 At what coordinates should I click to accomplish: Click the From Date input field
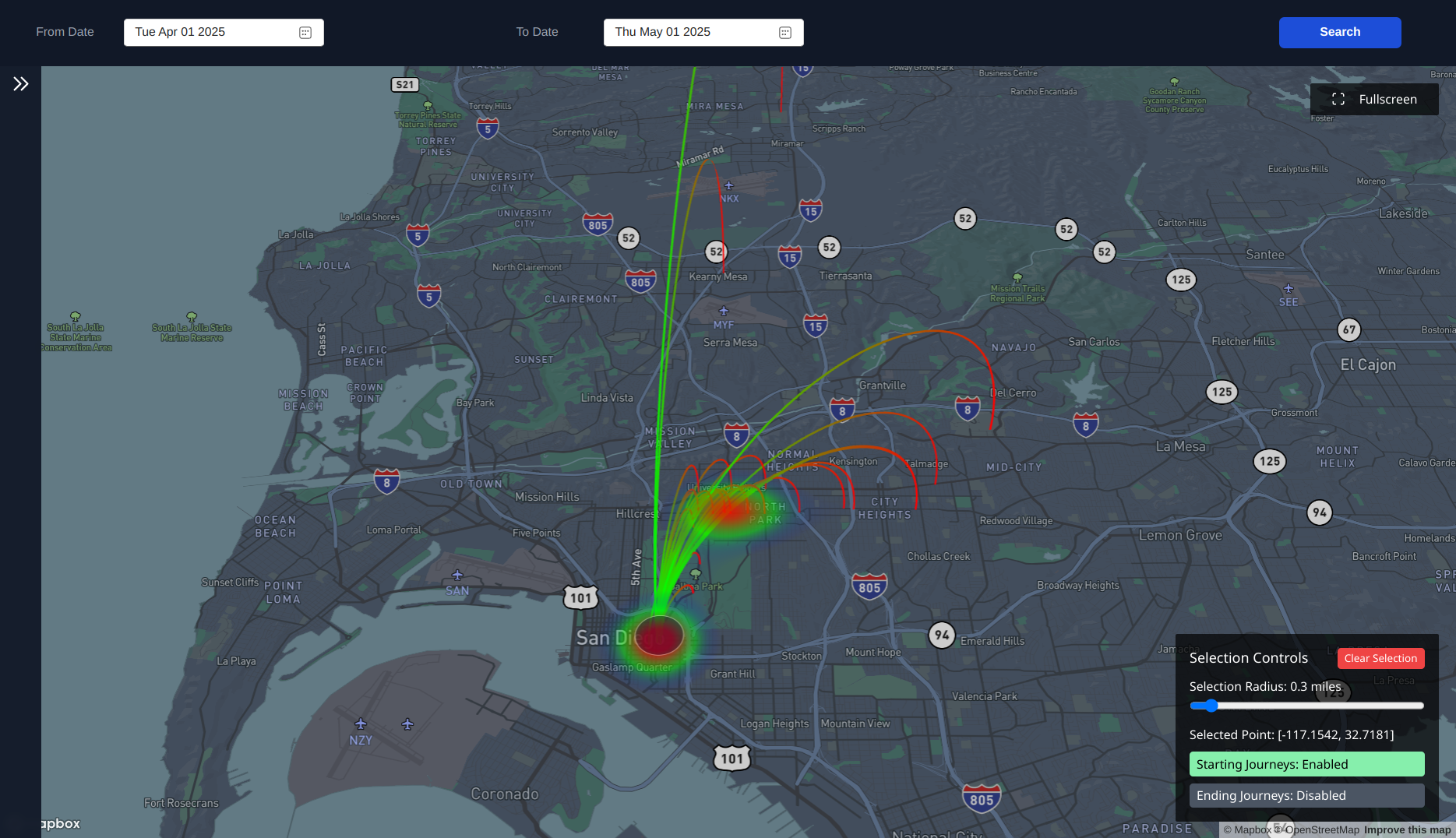point(210,33)
